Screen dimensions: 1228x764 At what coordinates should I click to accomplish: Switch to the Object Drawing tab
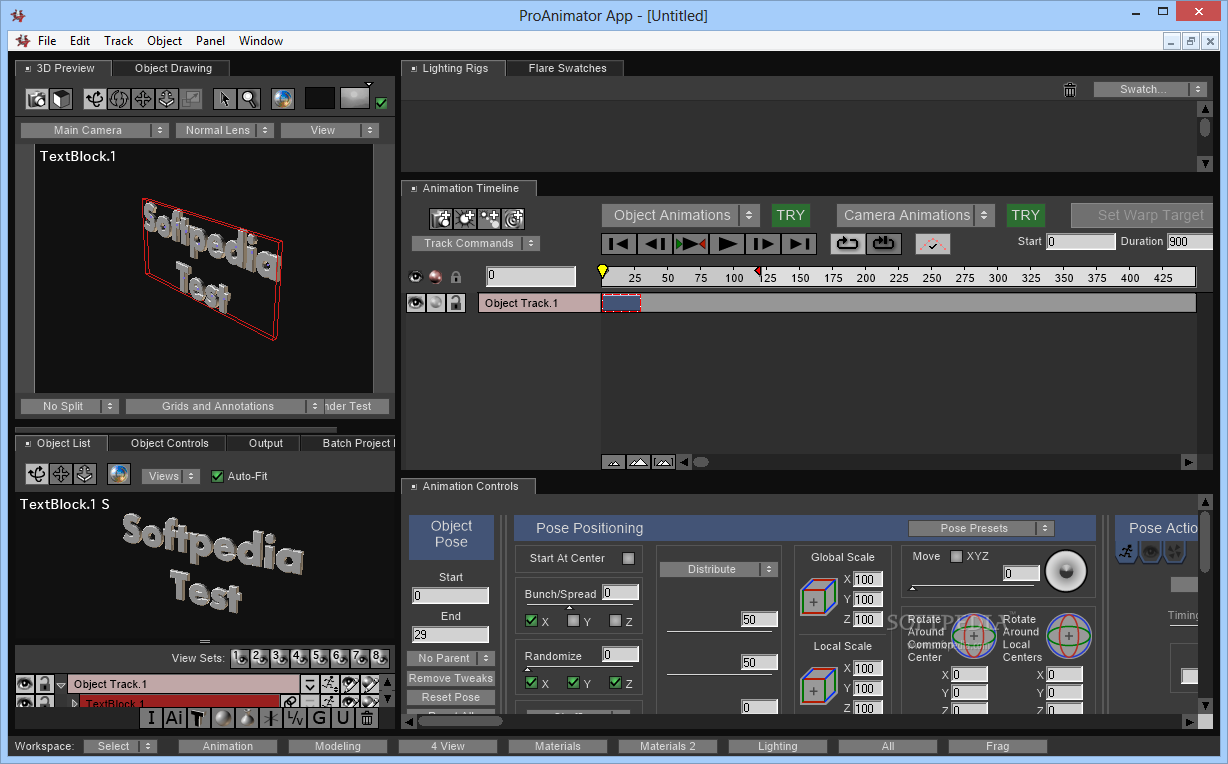point(173,68)
